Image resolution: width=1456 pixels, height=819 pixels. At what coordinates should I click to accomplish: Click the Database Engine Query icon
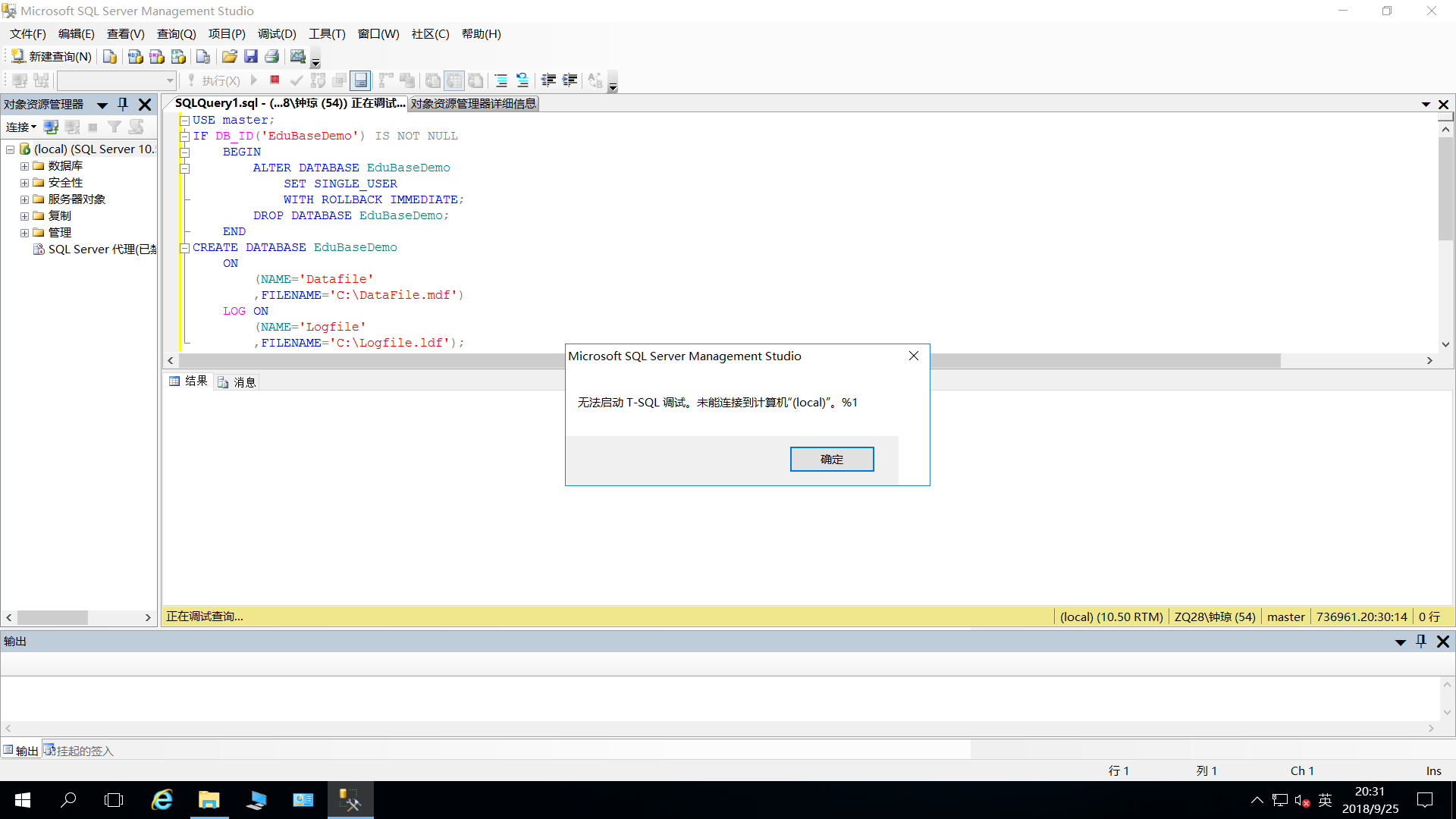pos(110,56)
